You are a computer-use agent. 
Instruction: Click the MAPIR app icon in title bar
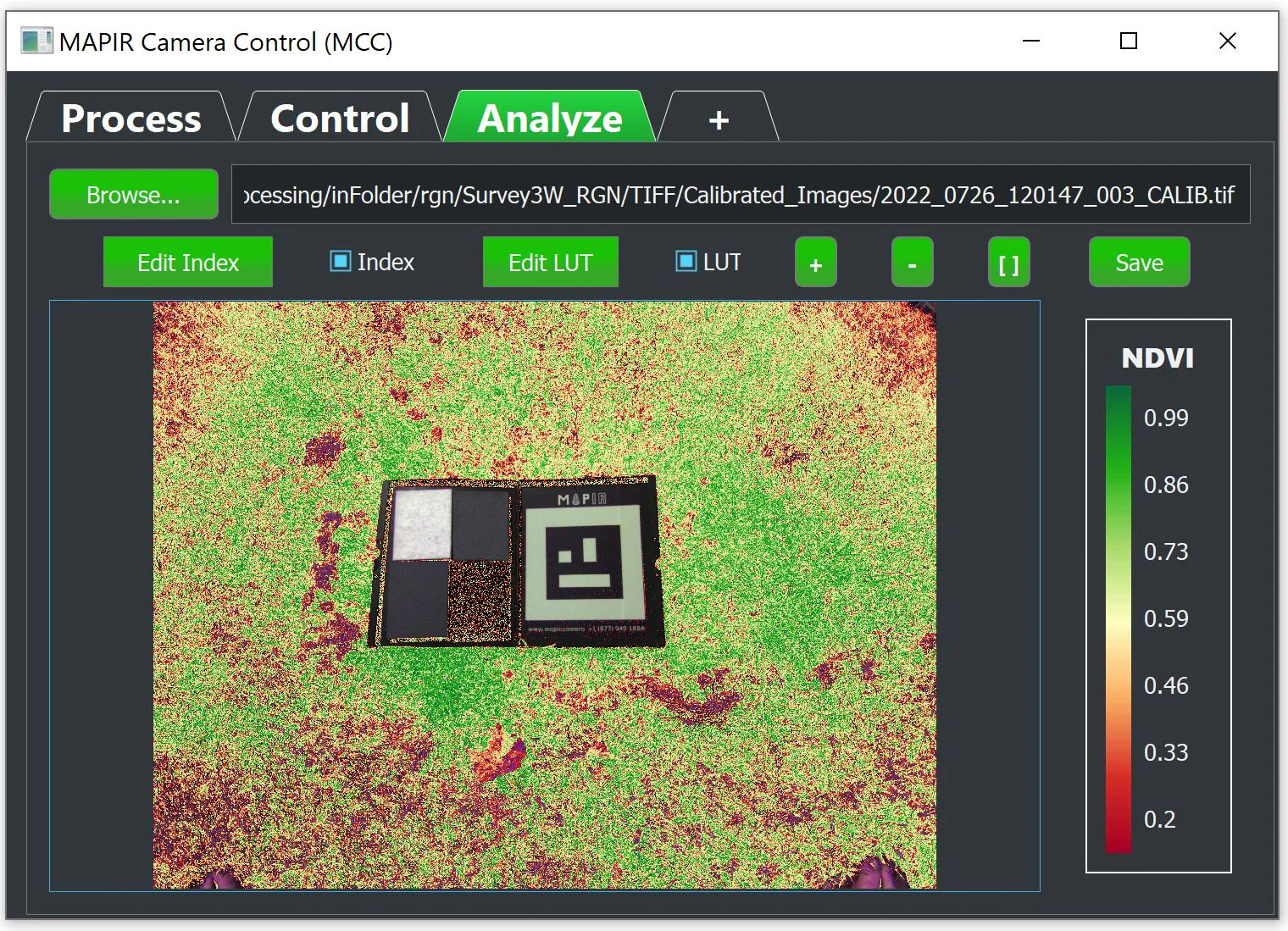36,42
